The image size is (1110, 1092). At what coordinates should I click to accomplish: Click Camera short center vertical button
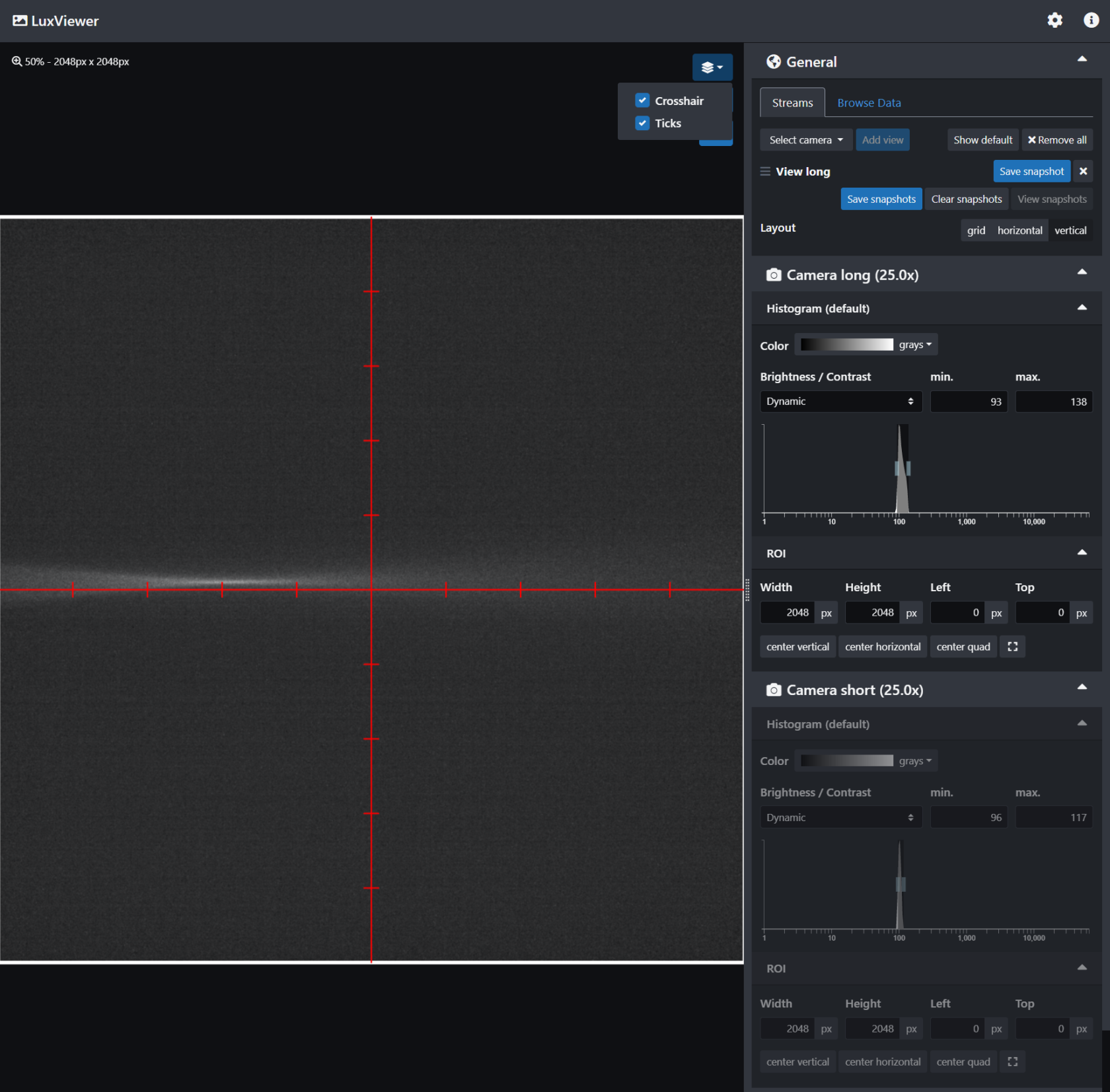[x=797, y=1062]
